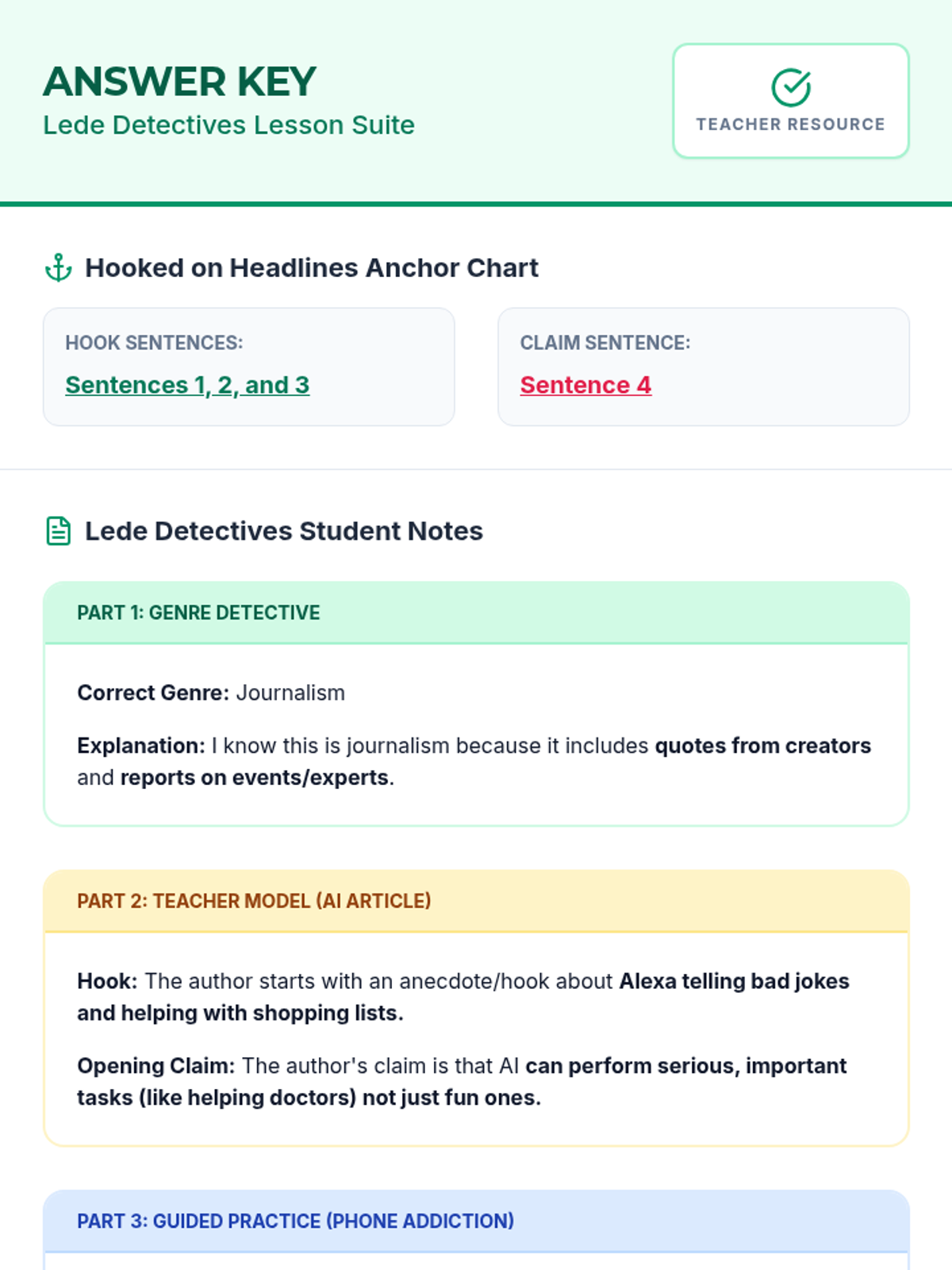Click the Hooked on Headlines Anchor Chart heading
The width and height of the screenshot is (952, 1270).
pyautogui.click(x=312, y=268)
